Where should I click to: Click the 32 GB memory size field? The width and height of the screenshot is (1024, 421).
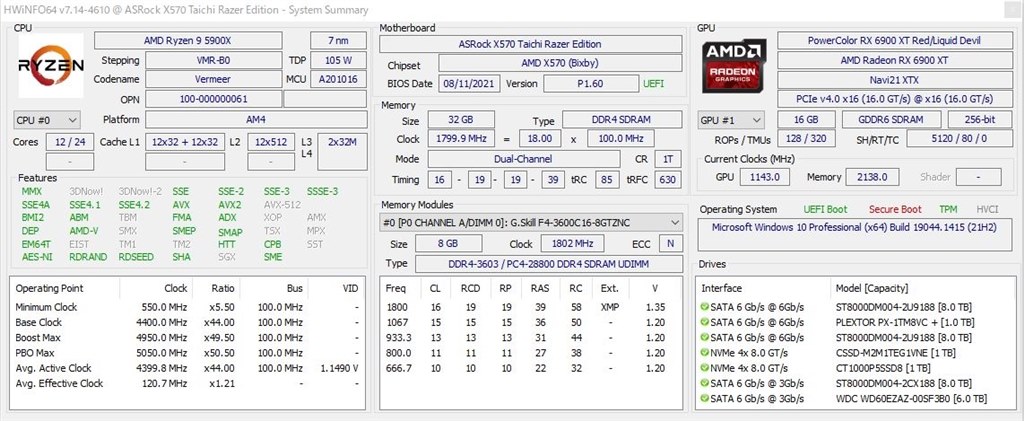(461, 120)
